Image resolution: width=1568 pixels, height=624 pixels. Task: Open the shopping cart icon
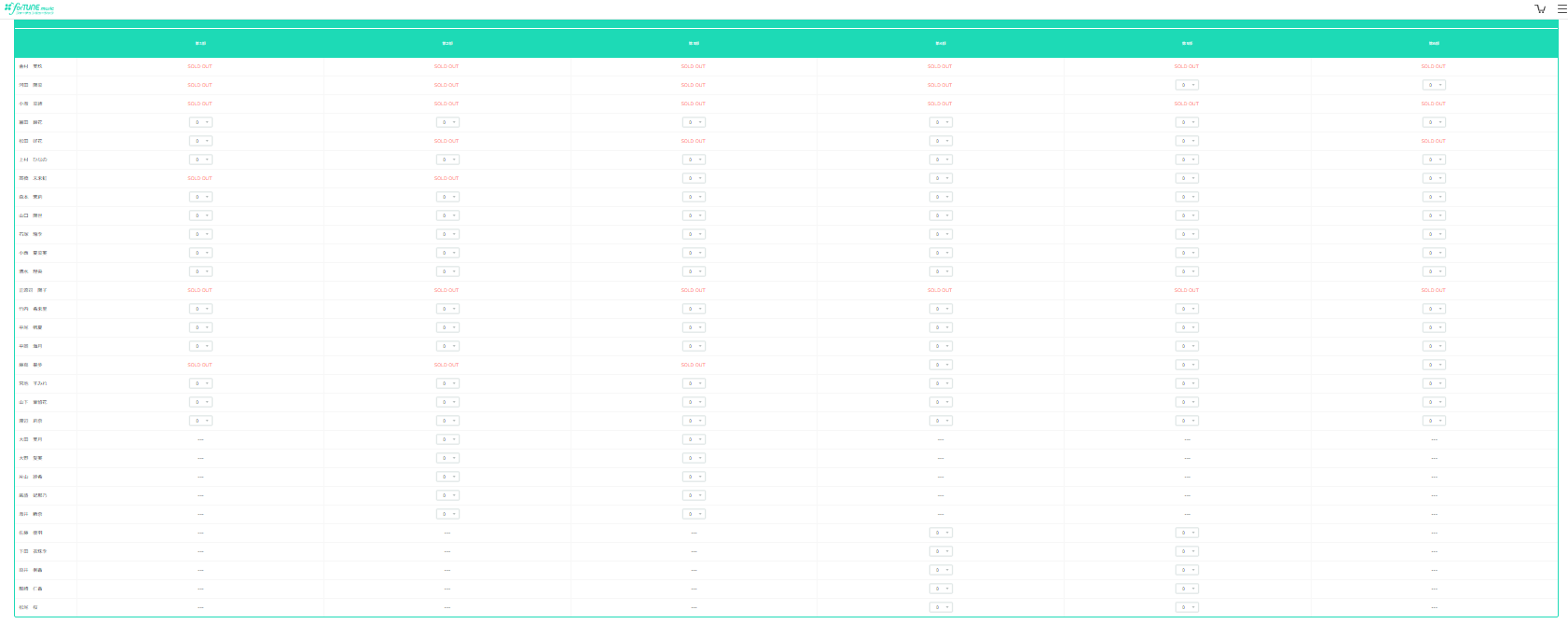coord(1540,8)
